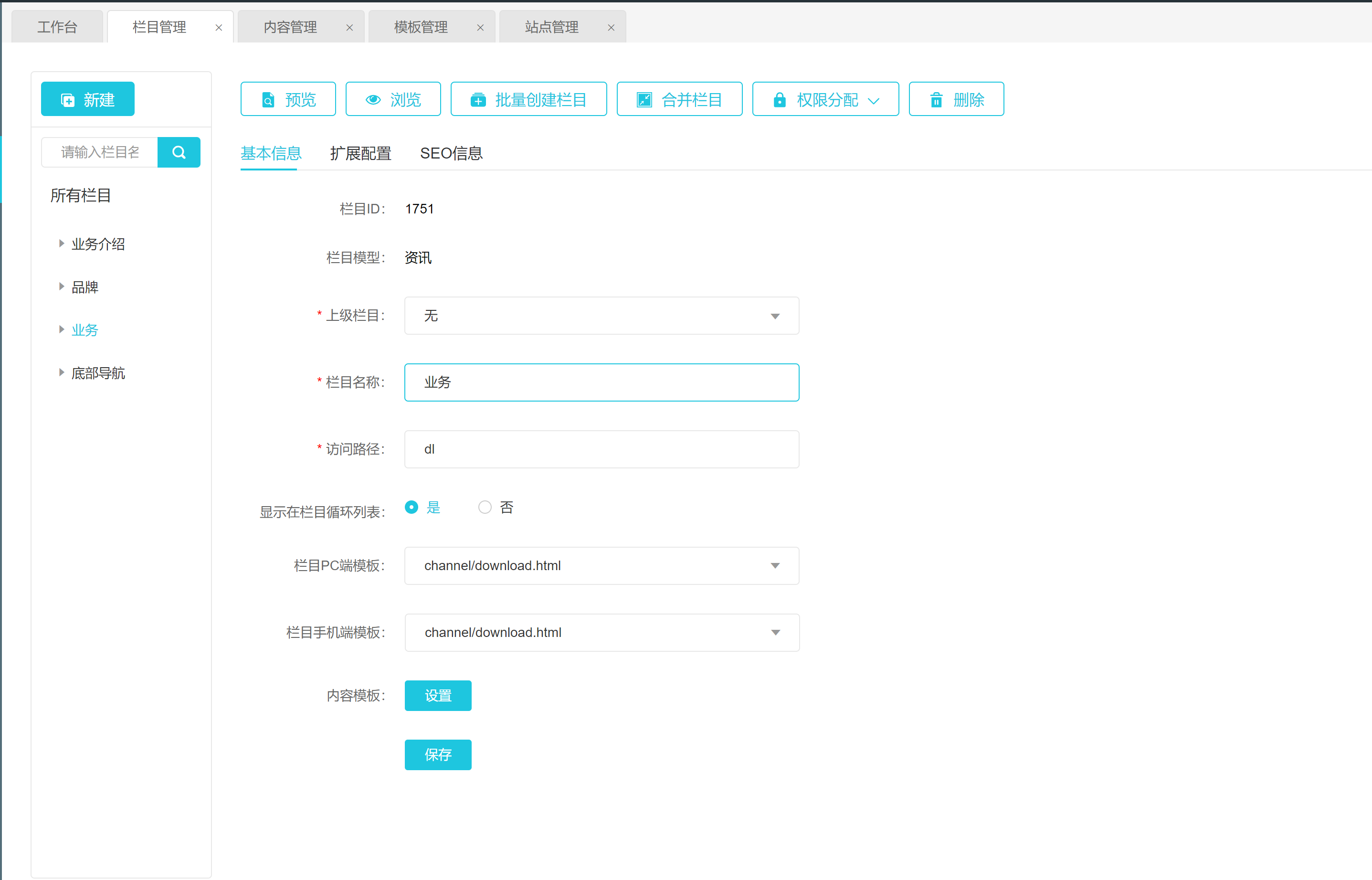Click into the 访问路径 input field
Image resolution: width=1372 pixels, height=880 pixels.
click(x=602, y=449)
